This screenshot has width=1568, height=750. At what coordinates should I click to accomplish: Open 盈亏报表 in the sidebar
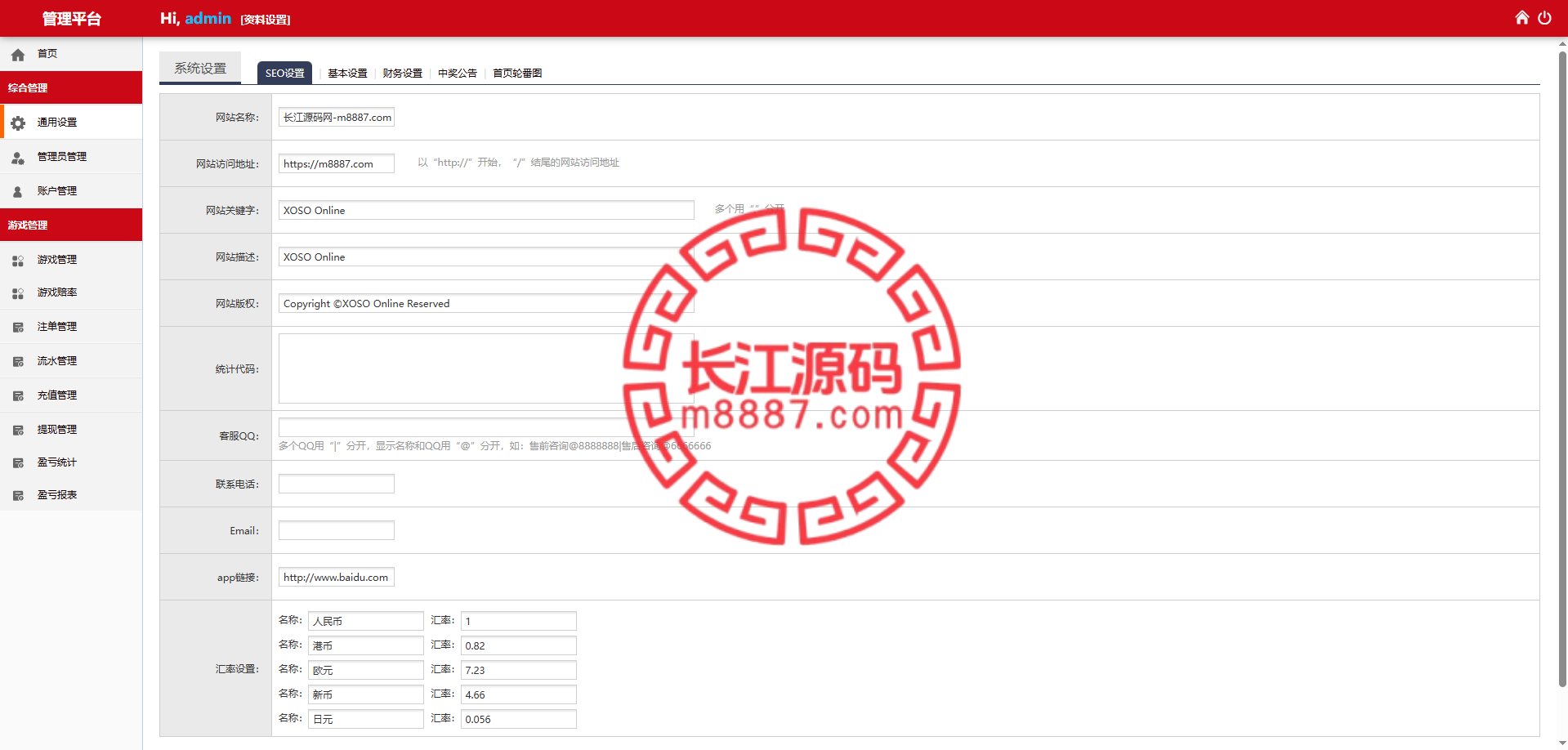pos(71,495)
